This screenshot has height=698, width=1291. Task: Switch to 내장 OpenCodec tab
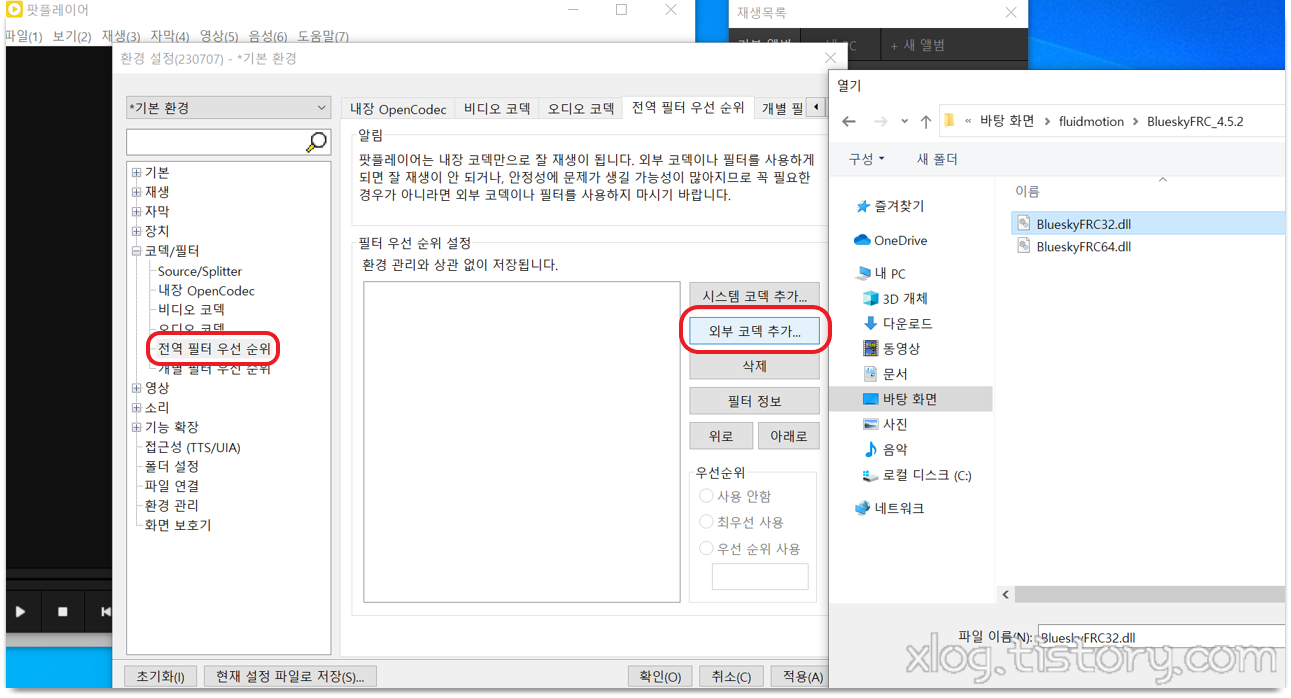click(x=398, y=109)
